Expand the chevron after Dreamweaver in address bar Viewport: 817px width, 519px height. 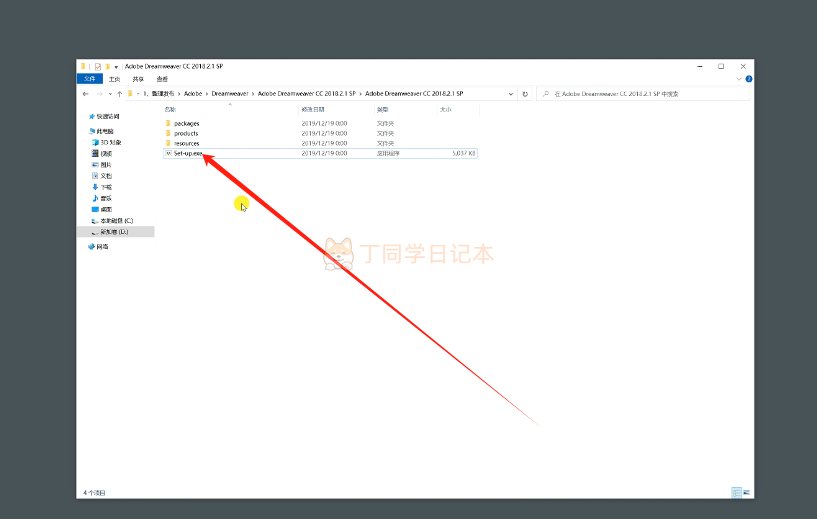(253, 94)
